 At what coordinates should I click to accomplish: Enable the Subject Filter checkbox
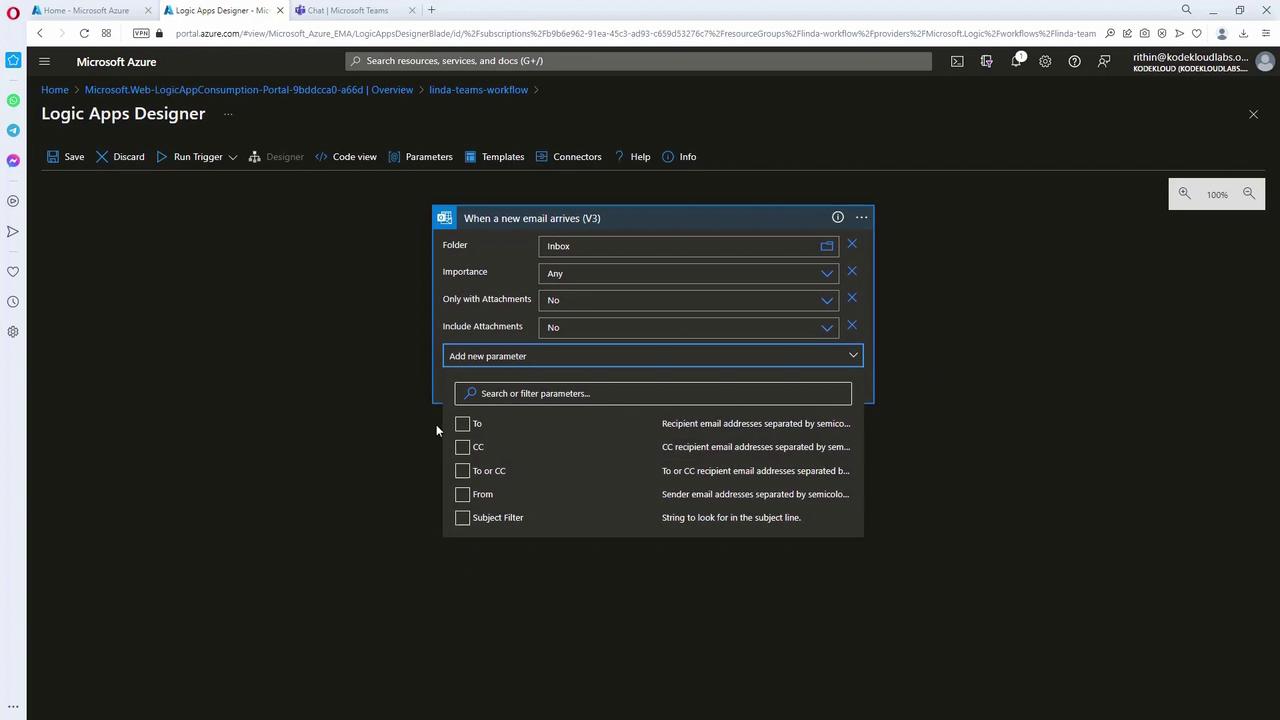coord(462,518)
